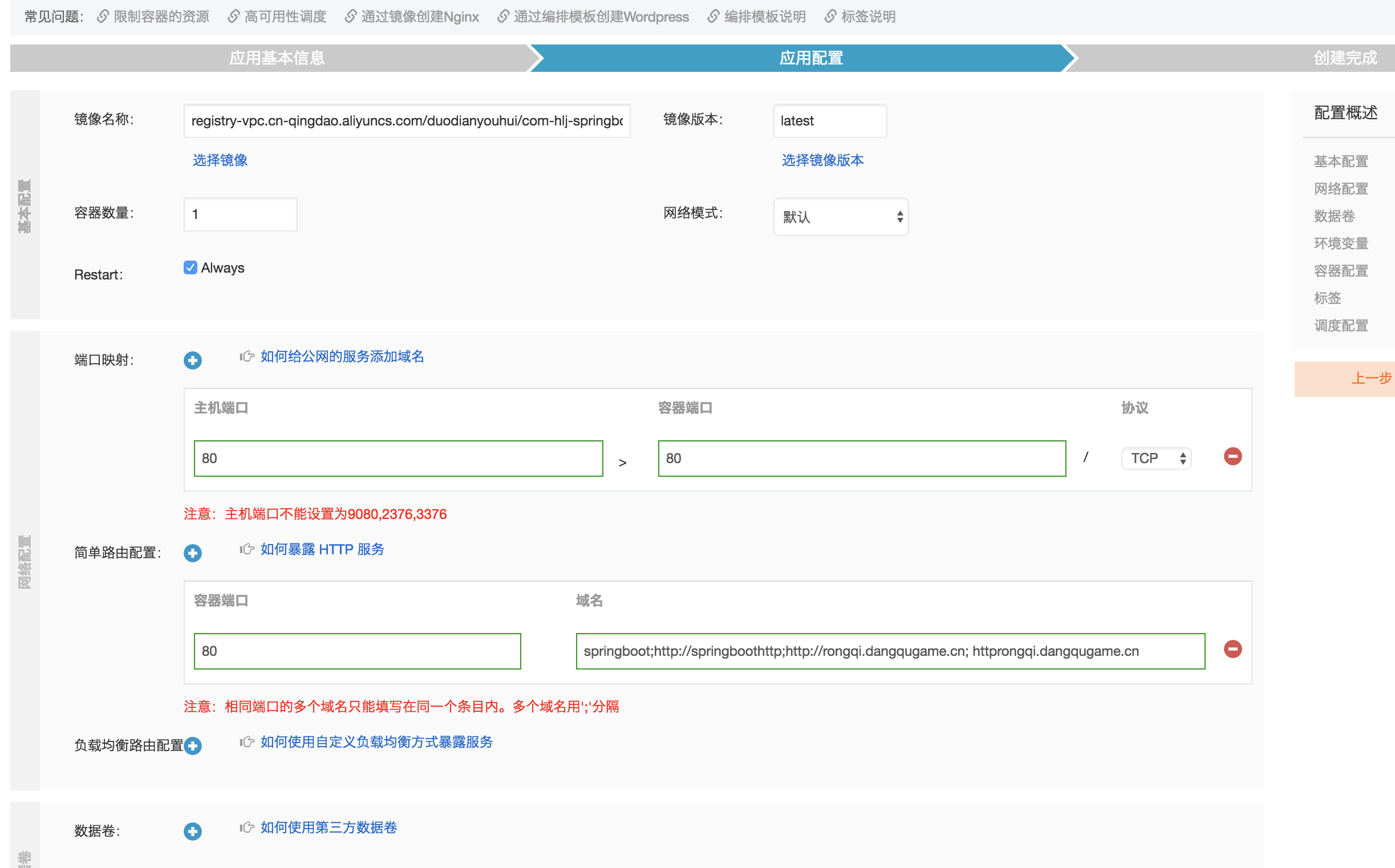
Task: Toggle the Always restart checkbox
Action: 190,267
